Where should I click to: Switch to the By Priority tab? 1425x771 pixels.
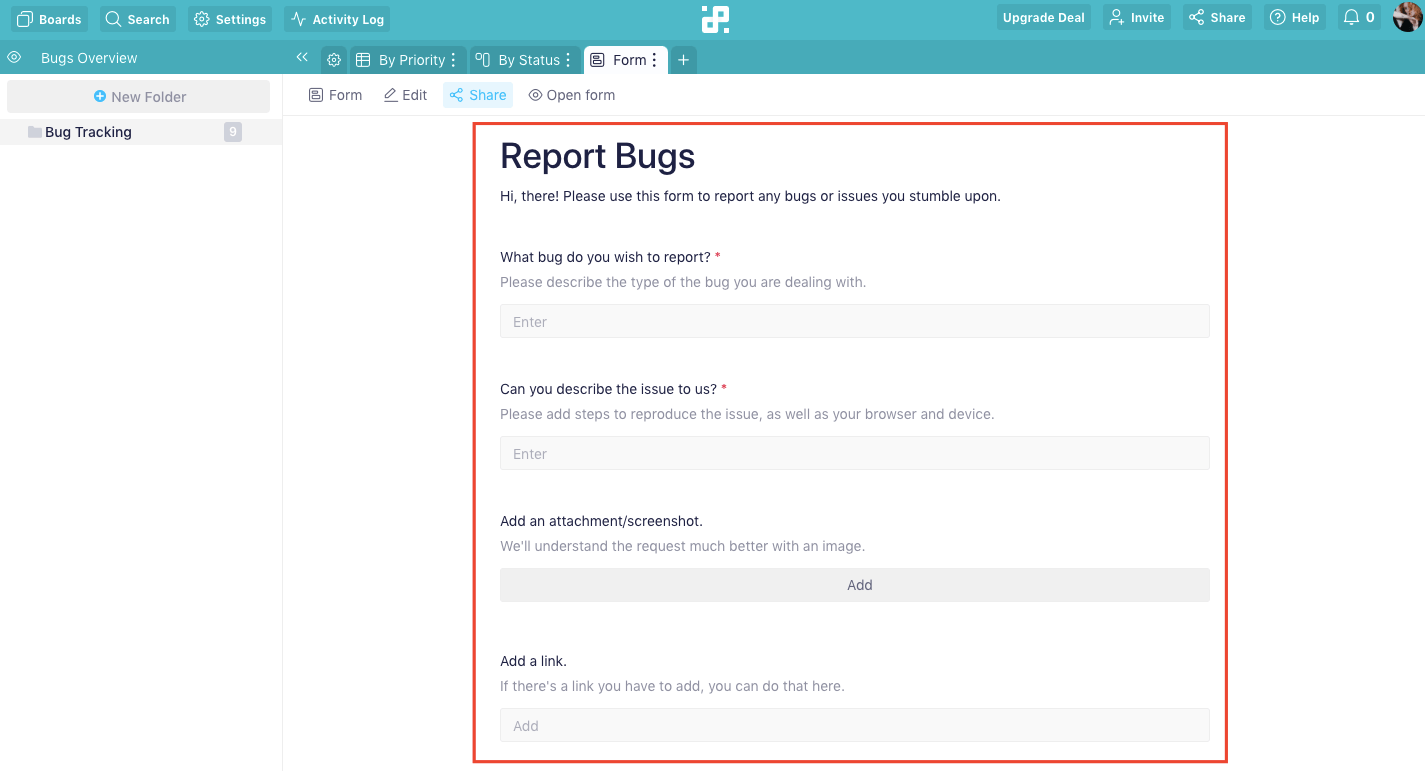tap(402, 60)
